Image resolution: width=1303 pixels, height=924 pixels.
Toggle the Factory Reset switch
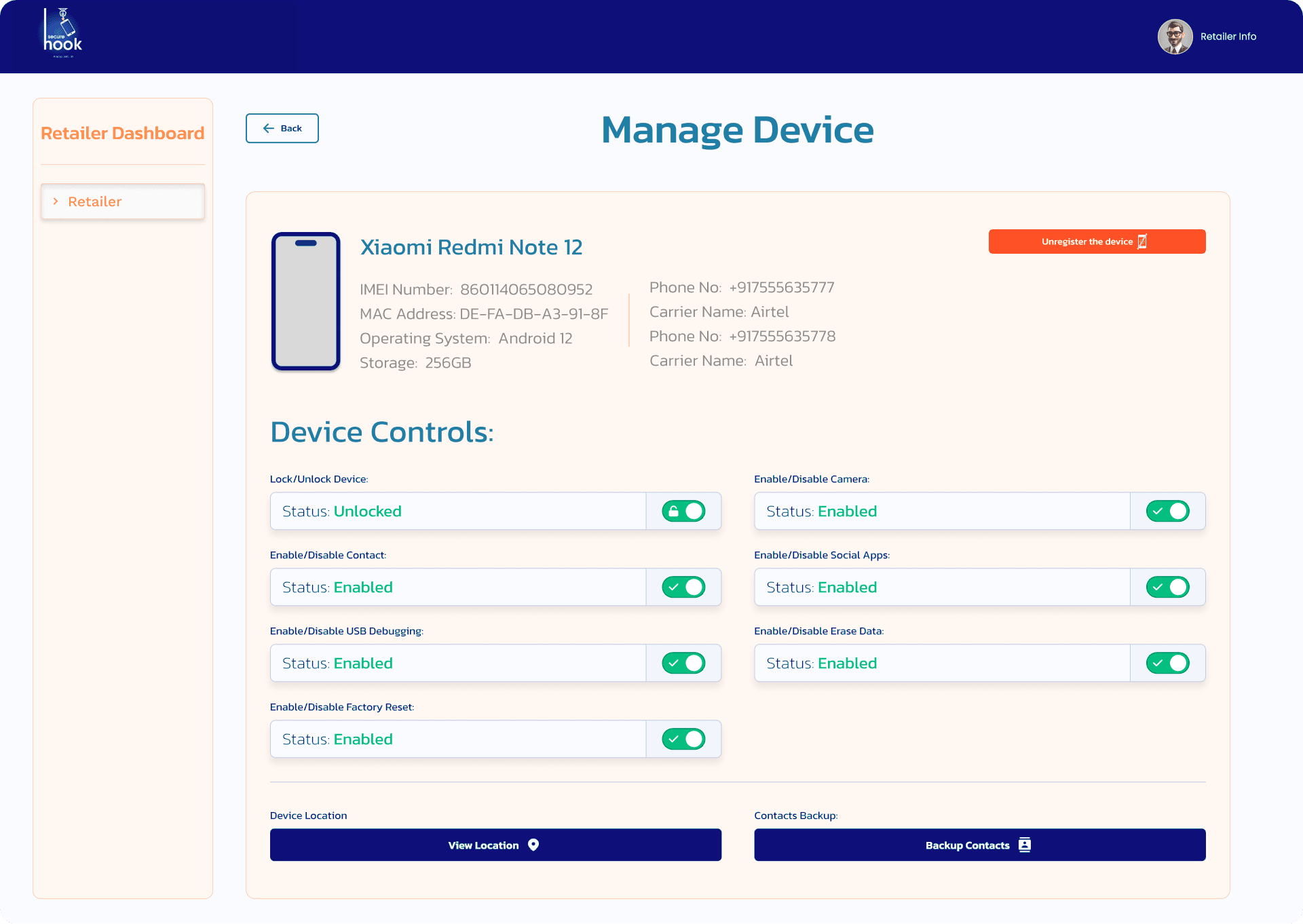(x=683, y=739)
